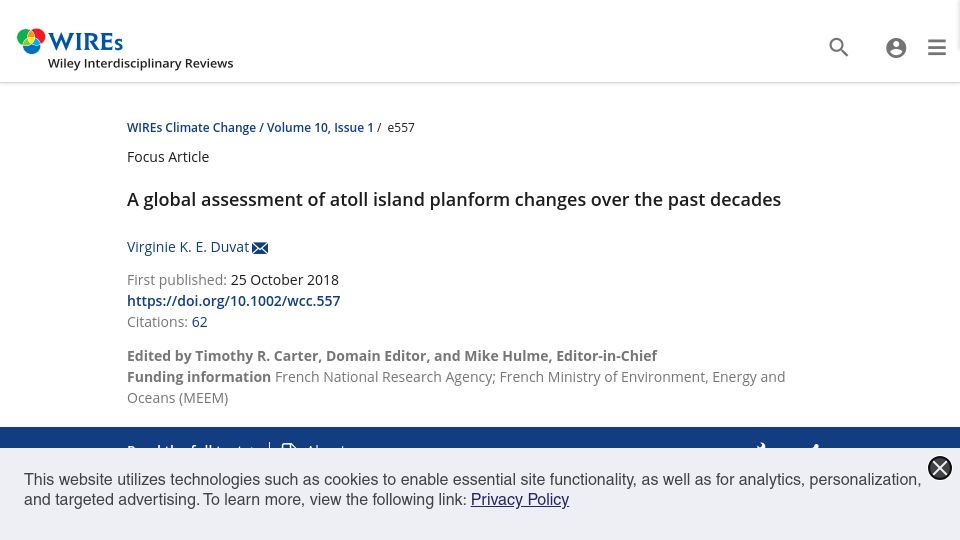Open author Virginie K. E. Duvat link
The image size is (960, 540).
click(188, 247)
